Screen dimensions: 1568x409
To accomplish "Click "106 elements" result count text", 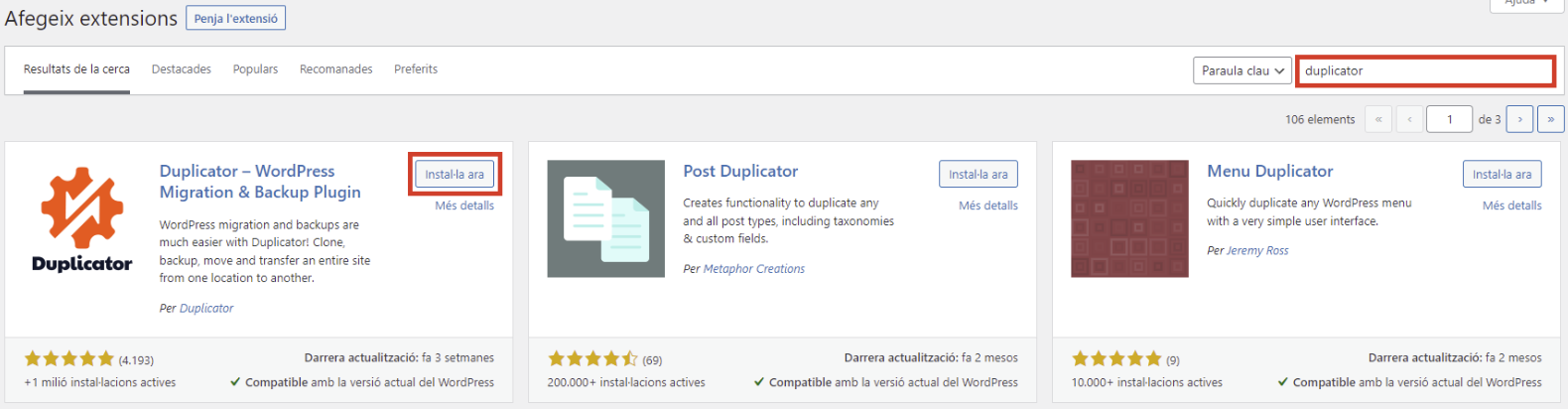I will coord(1320,119).
